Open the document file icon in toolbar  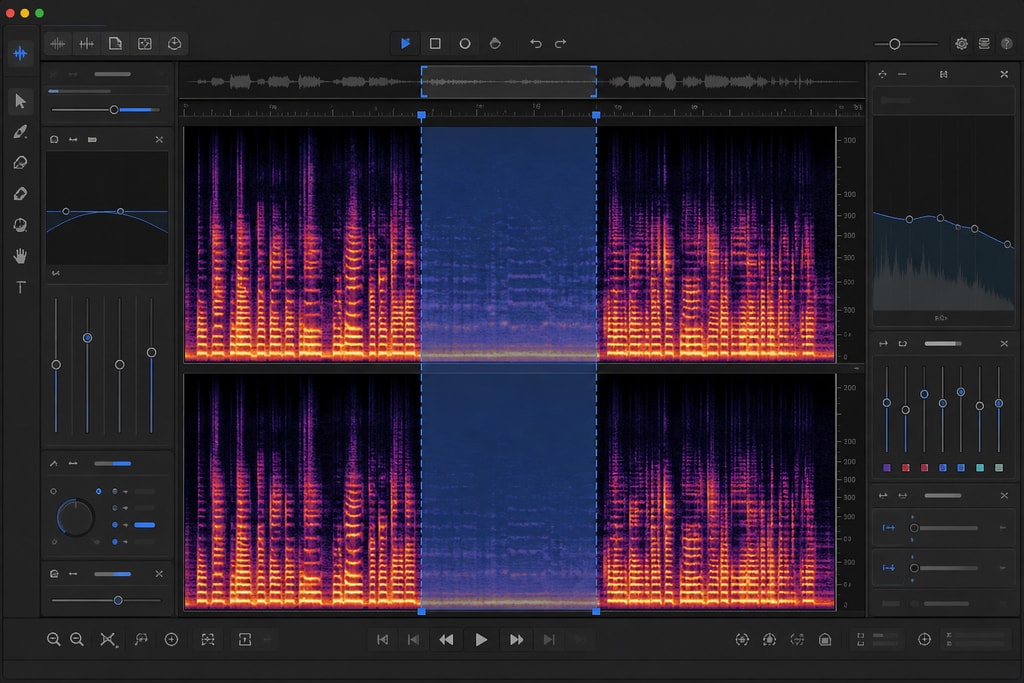pos(116,44)
